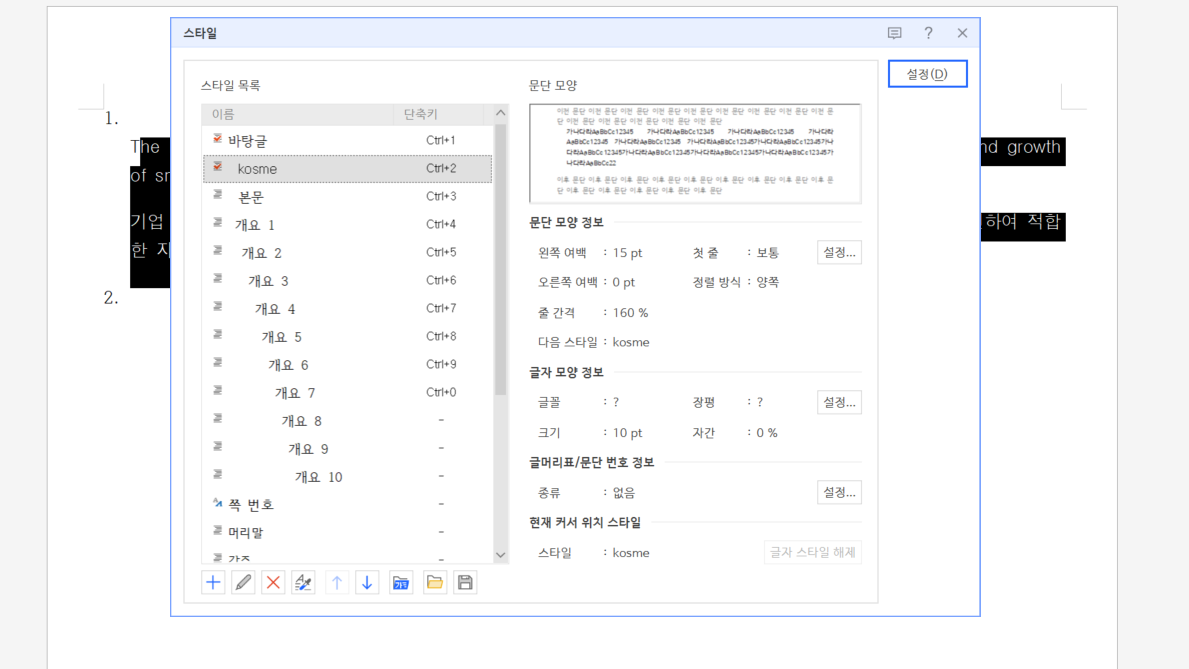Choose the 쪽 번호 style entry
The image size is (1189, 669).
251,505
